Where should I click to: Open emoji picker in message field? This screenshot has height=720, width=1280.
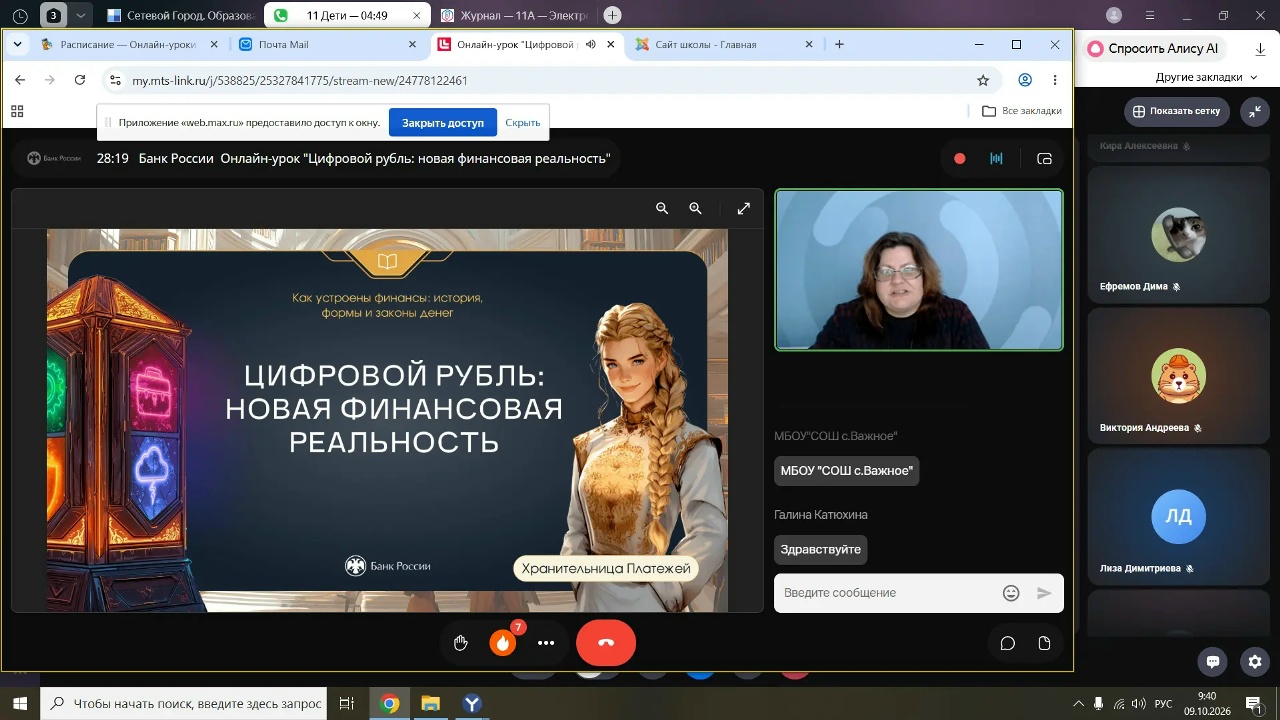(1011, 593)
